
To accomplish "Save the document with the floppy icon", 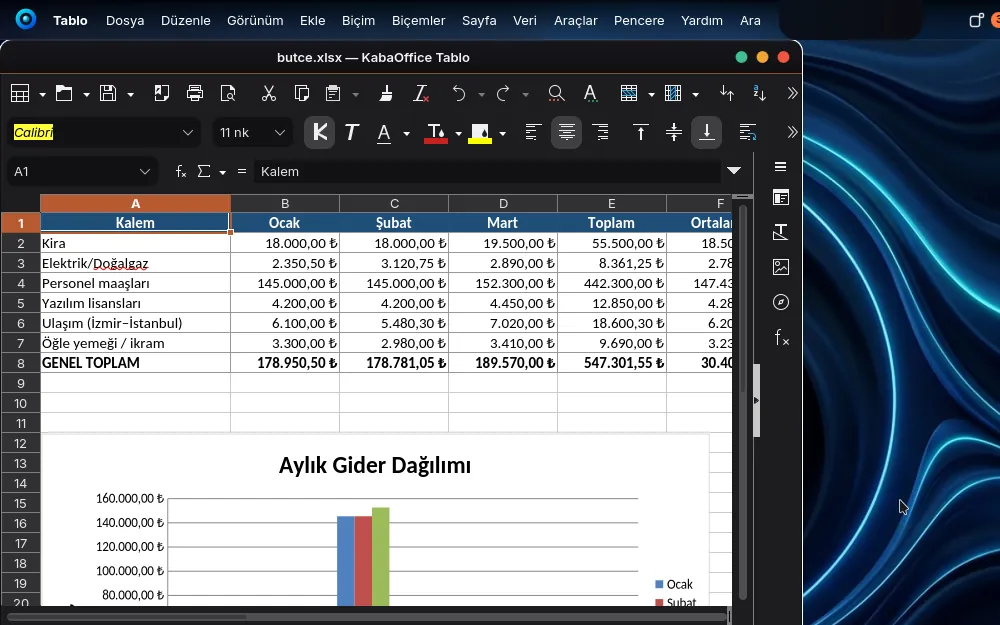I will [x=108, y=93].
